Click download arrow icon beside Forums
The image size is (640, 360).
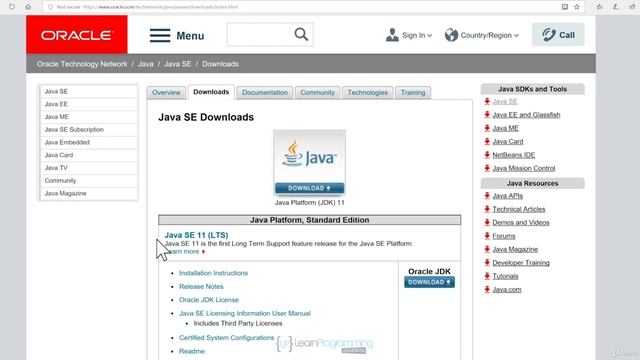point(487,236)
